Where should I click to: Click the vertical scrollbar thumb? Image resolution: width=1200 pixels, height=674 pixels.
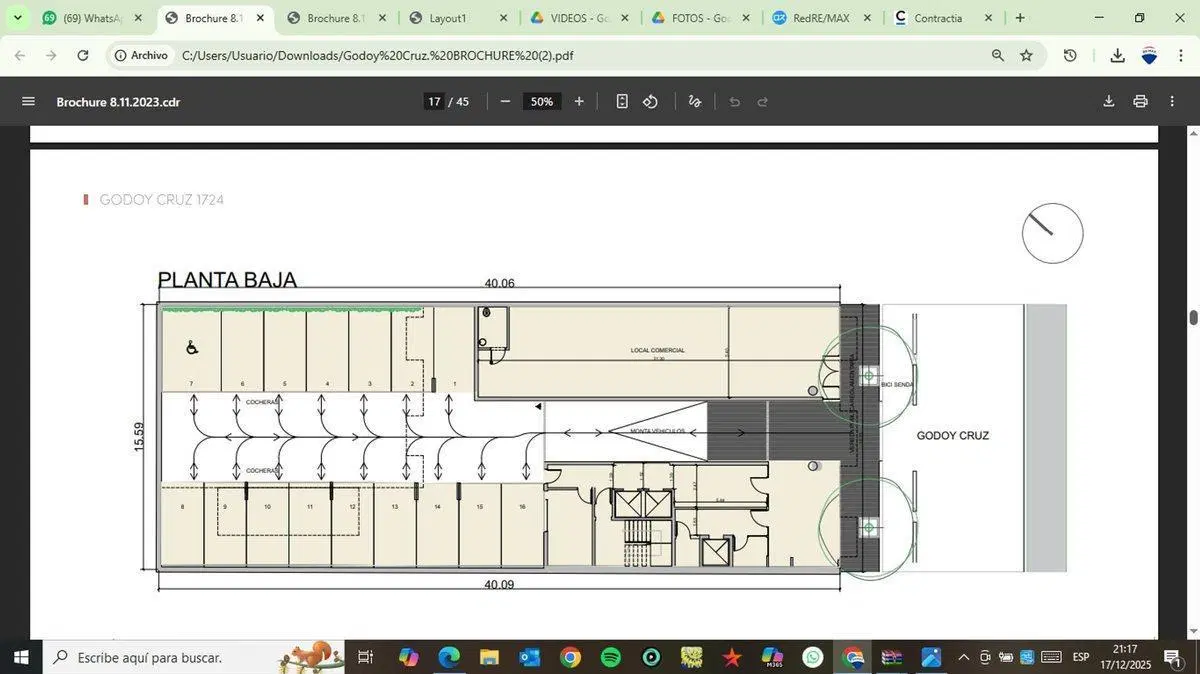point(1193,318)
